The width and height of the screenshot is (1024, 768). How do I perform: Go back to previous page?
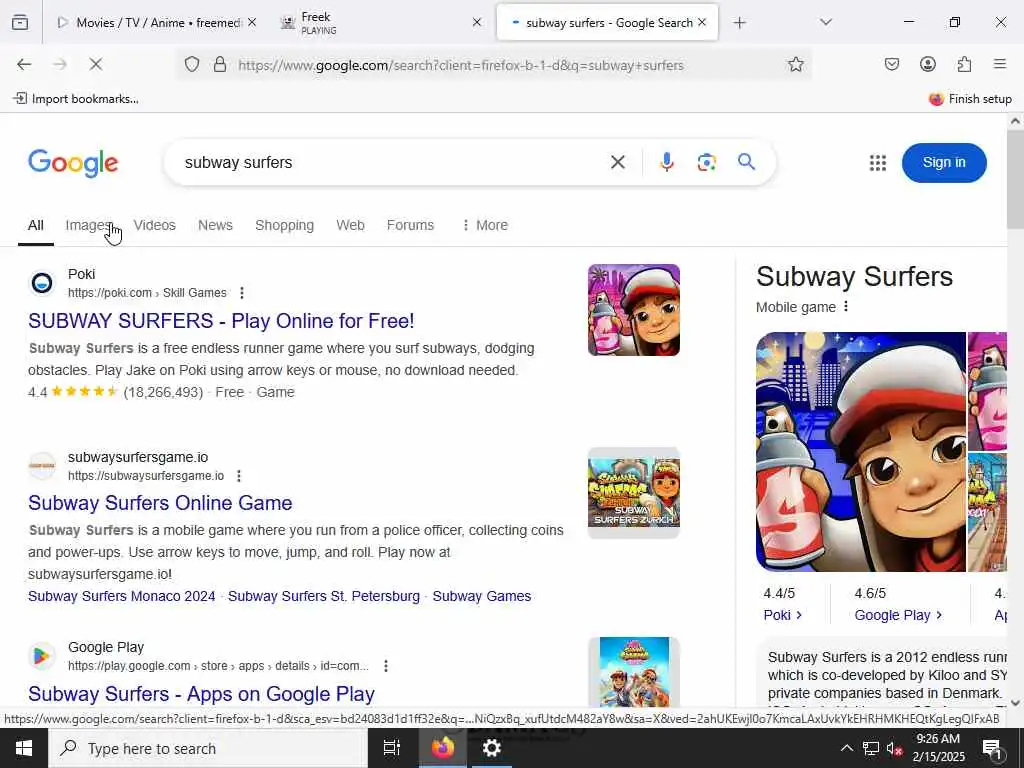[x=24, y=64]
